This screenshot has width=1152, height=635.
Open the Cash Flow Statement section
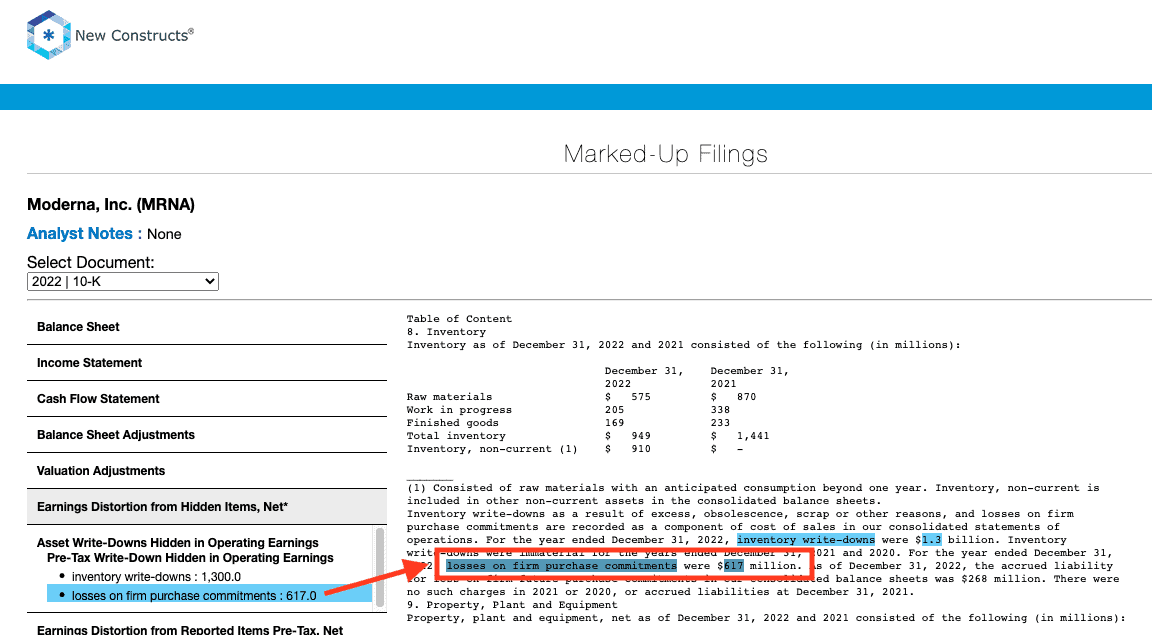pyautogui.click(x=206, y=399)
